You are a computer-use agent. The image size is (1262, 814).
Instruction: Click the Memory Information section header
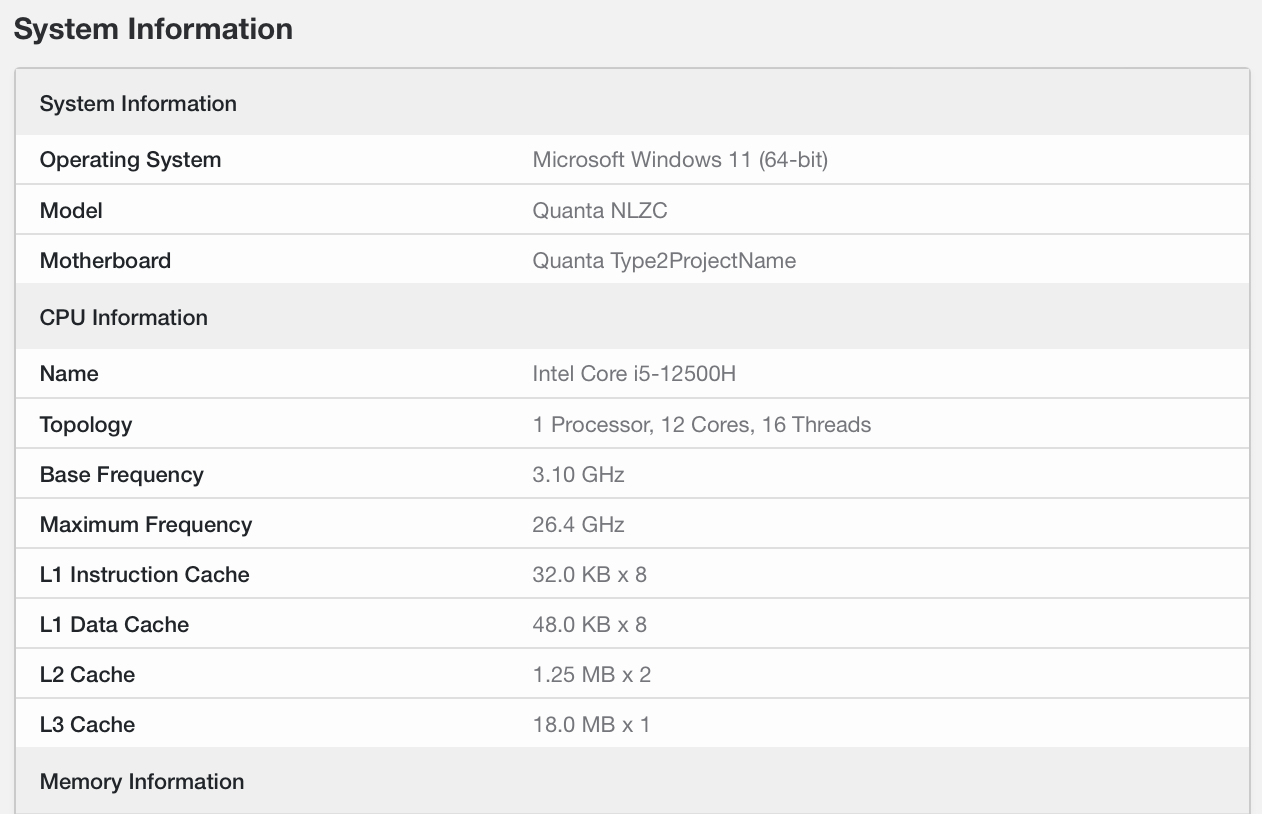coord(142,781)
